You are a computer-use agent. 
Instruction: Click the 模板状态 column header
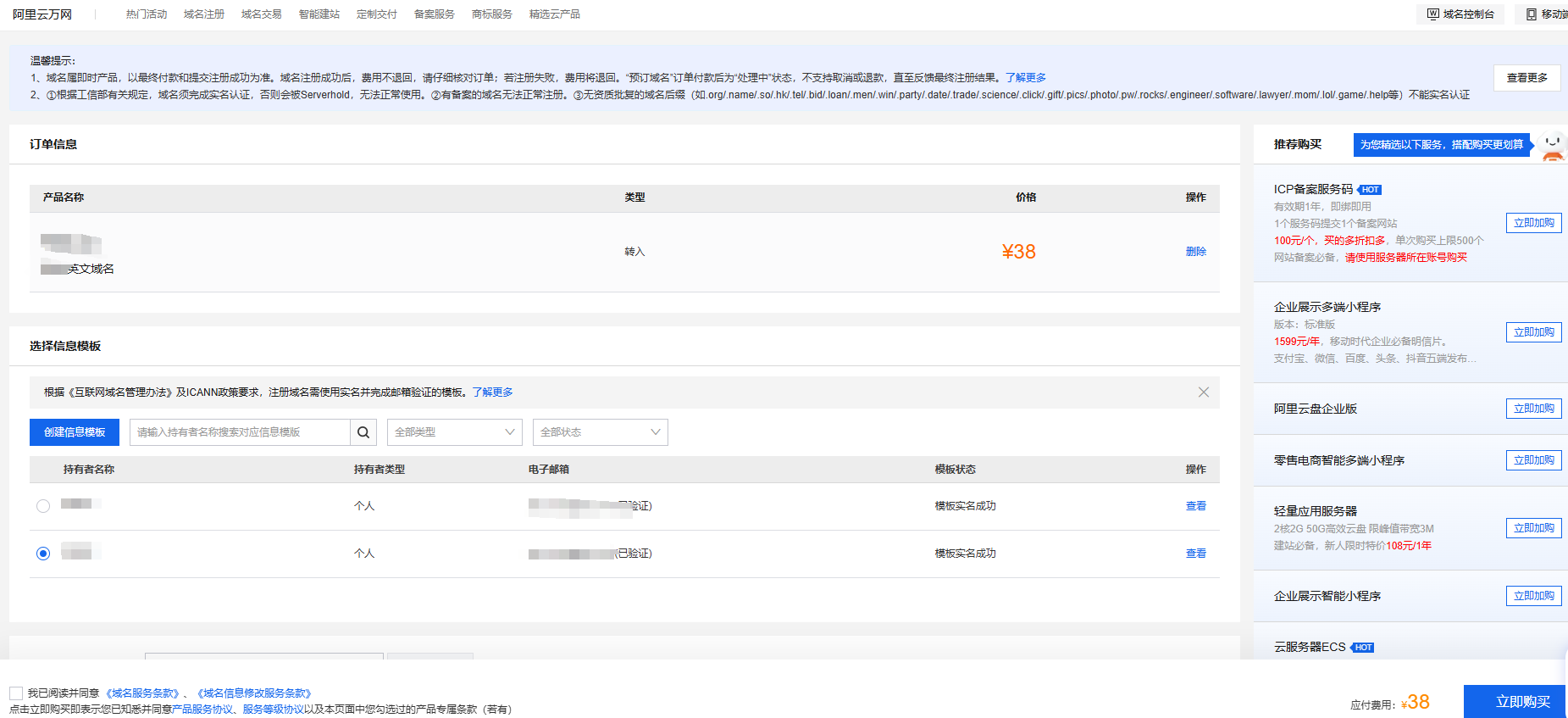(x=955, y=470)
